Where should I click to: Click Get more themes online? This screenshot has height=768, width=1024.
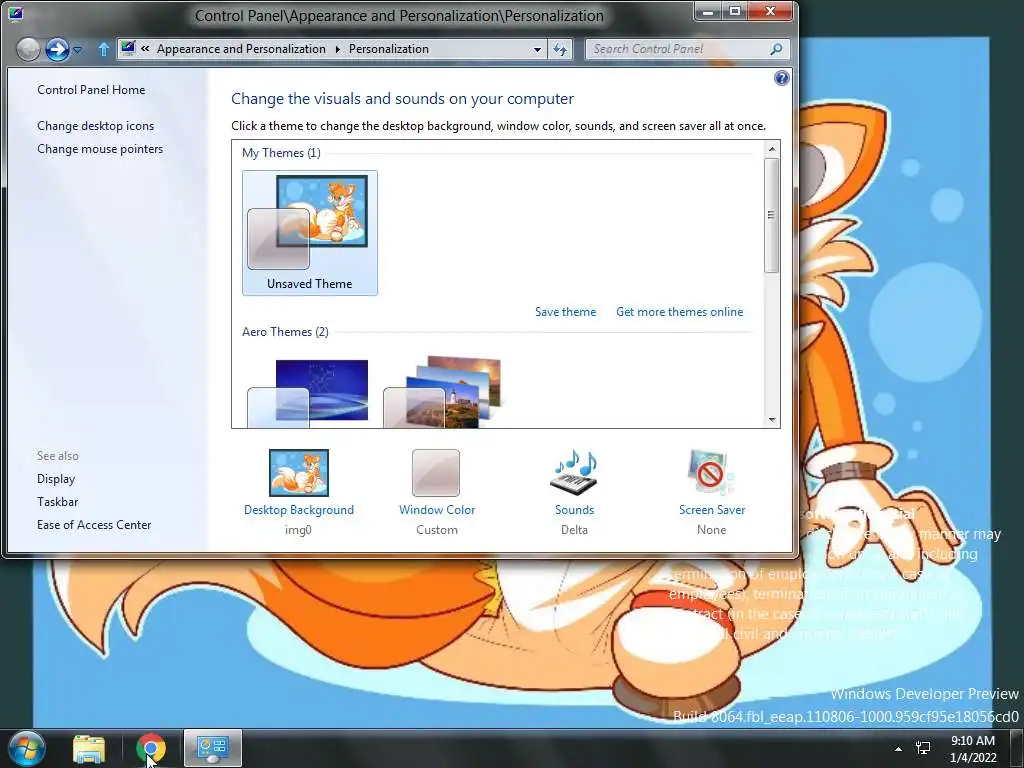680,312
